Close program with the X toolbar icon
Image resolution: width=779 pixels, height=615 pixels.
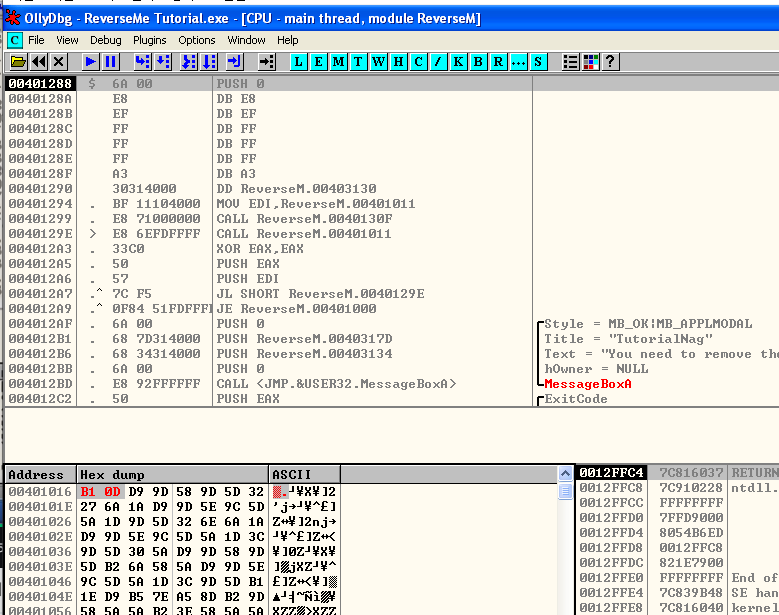59,62
